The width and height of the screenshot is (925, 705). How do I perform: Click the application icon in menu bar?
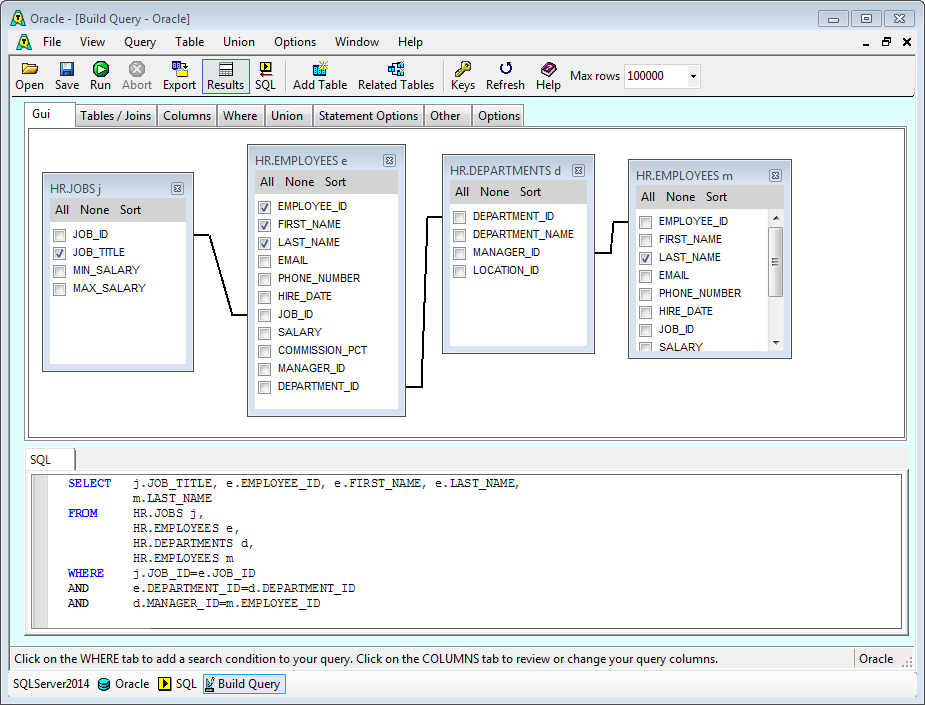(x=24, y=42)
